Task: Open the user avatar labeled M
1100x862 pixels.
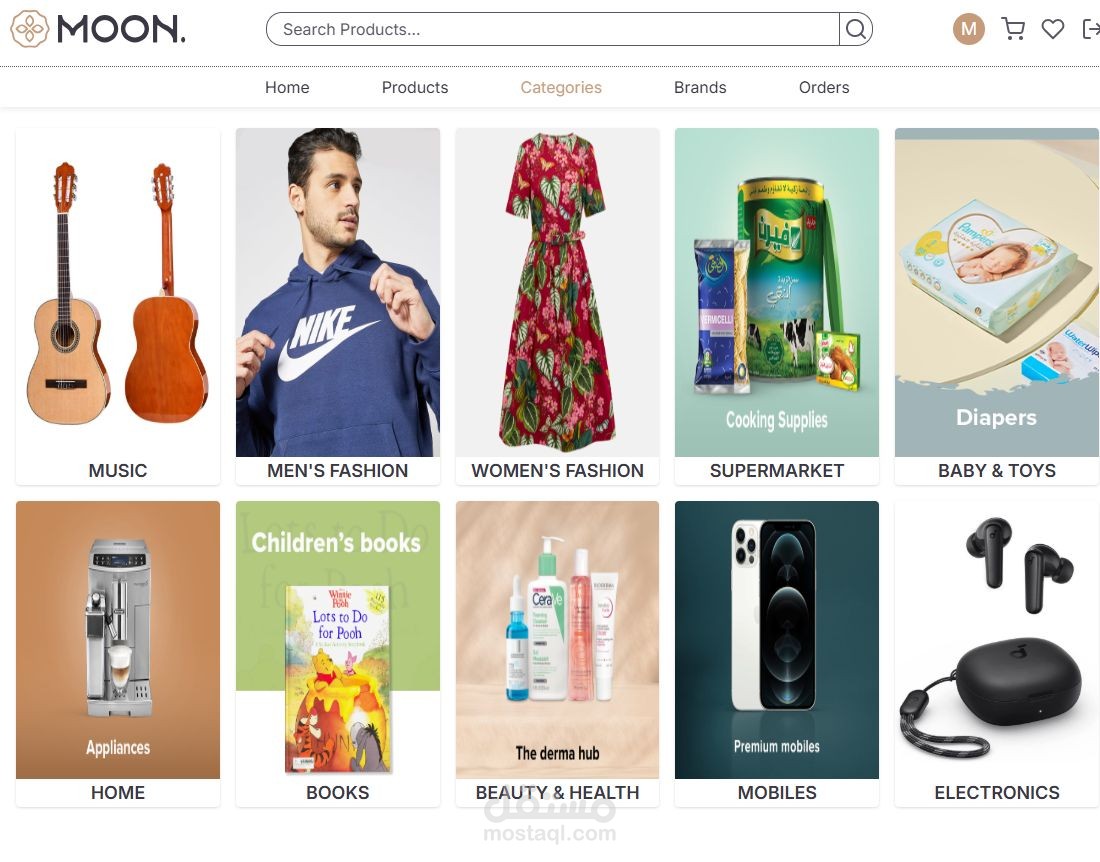Action: (x=969, y=29)
